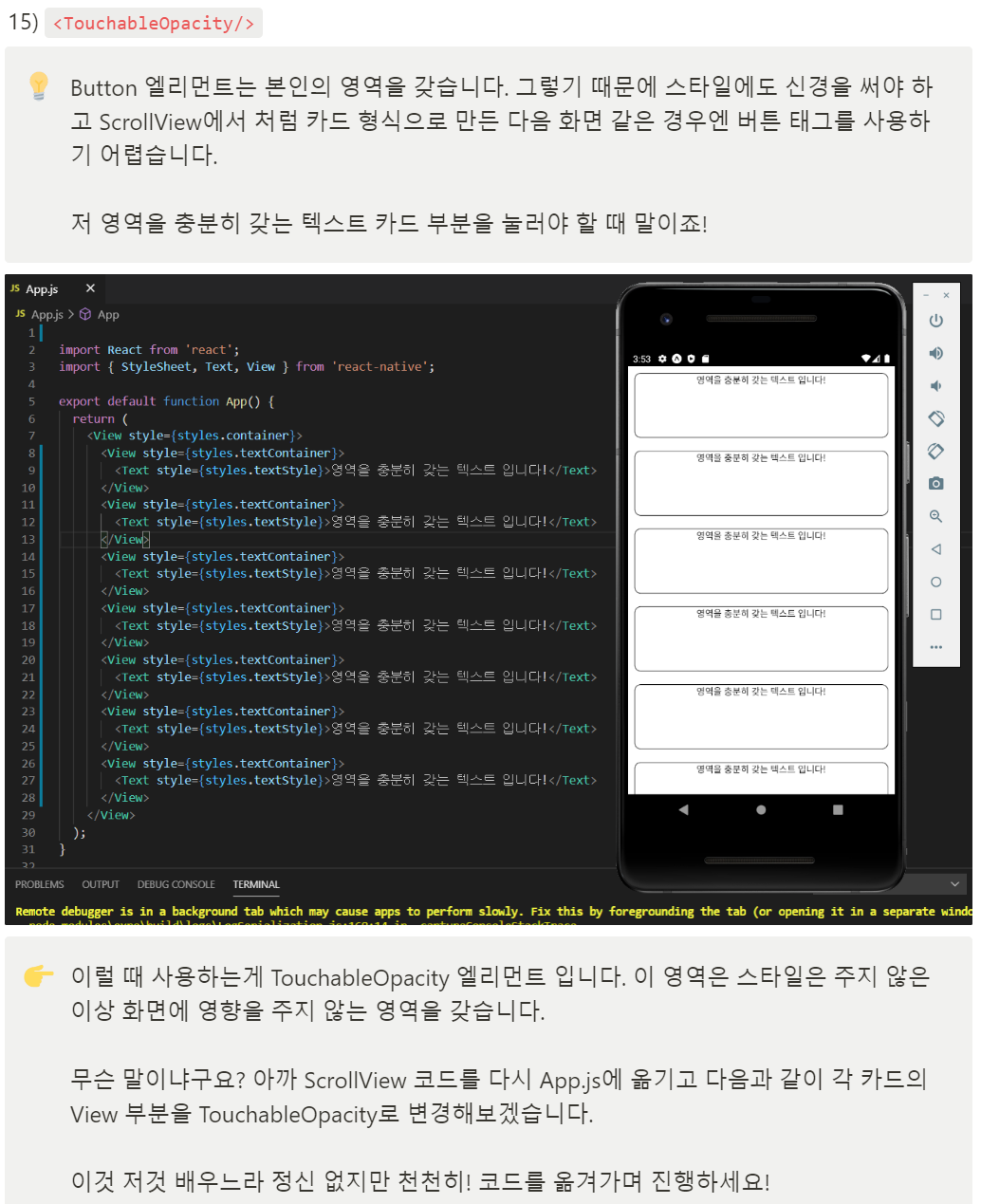Open the emulator extended controls three-dots icon
The width and height of the screenshot is (981, 1204).
click(x=935, y=647)
